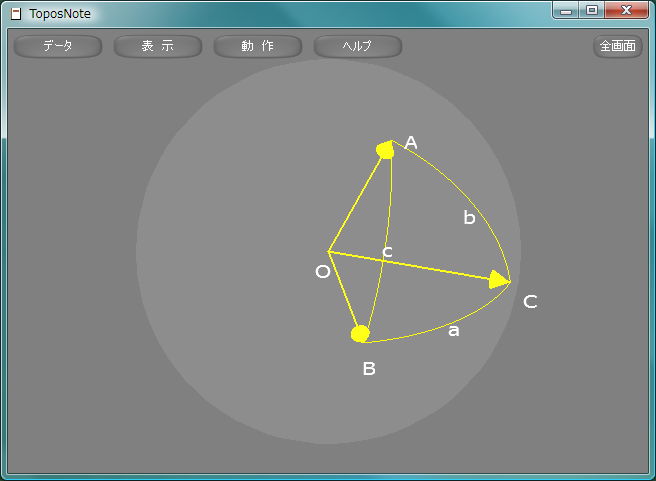Screen dimensions: 656x481
Task: Open the ヘルプ menu
Action: click(x=358, y=46)
